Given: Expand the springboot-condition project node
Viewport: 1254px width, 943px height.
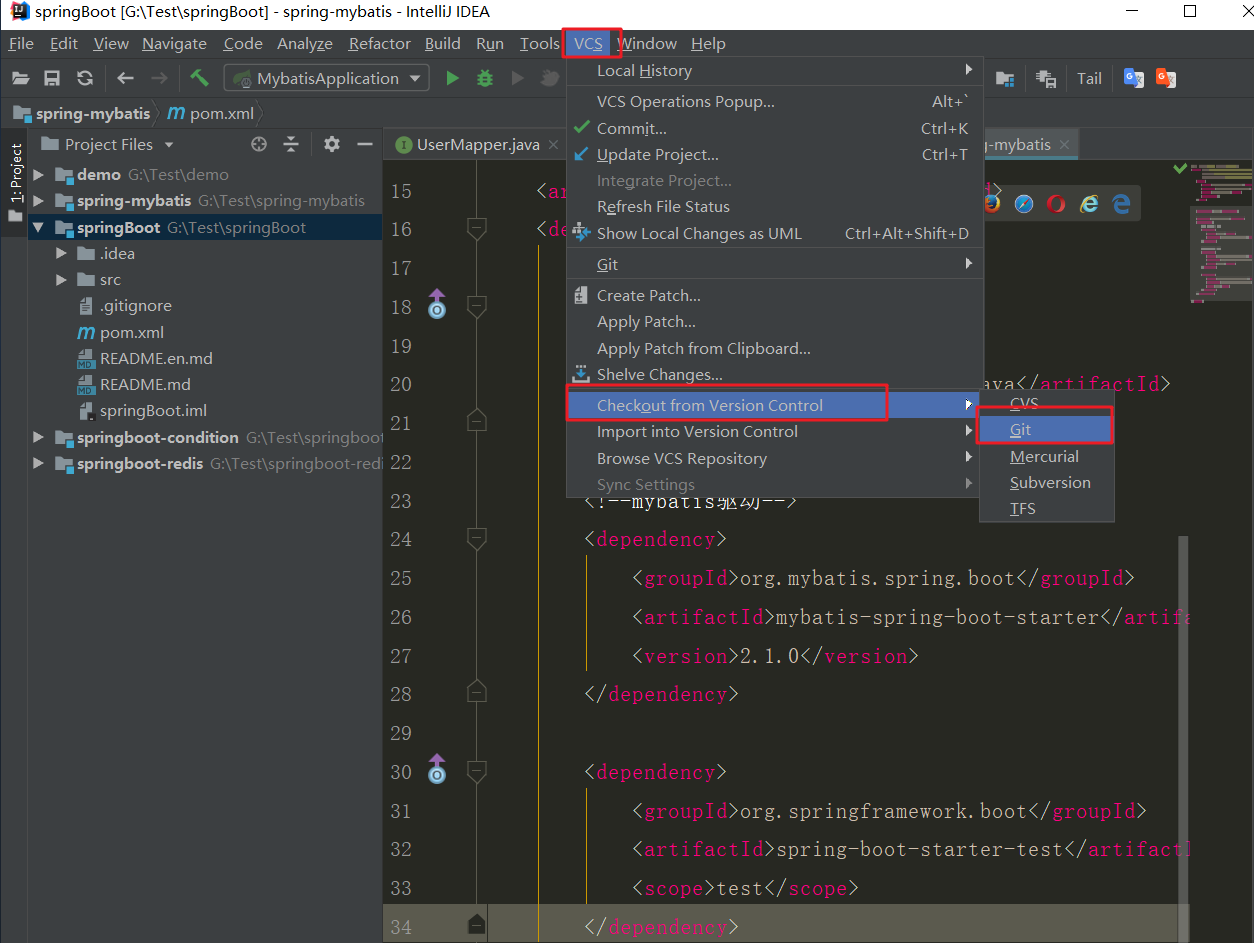Looking at the screenshot, I should pos(38,437).
